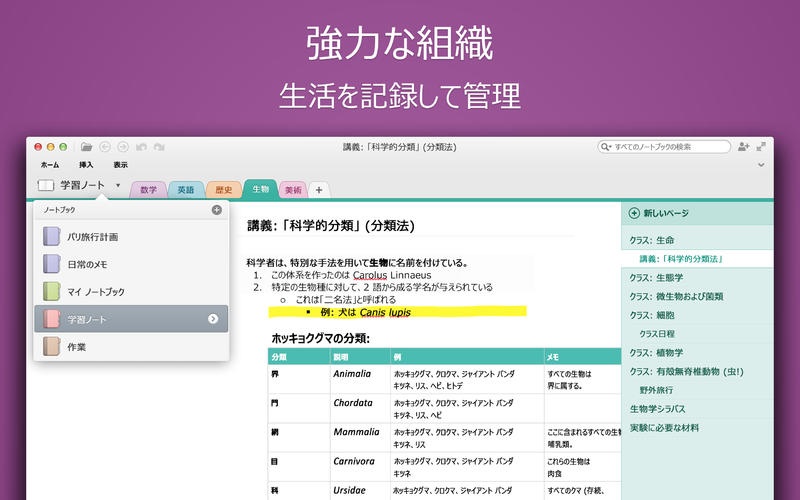The width and height of the screenshot is (800, 500).
Task: Click the Ursidae table cell
Action: pyautogui.click(x=360, y=491)
